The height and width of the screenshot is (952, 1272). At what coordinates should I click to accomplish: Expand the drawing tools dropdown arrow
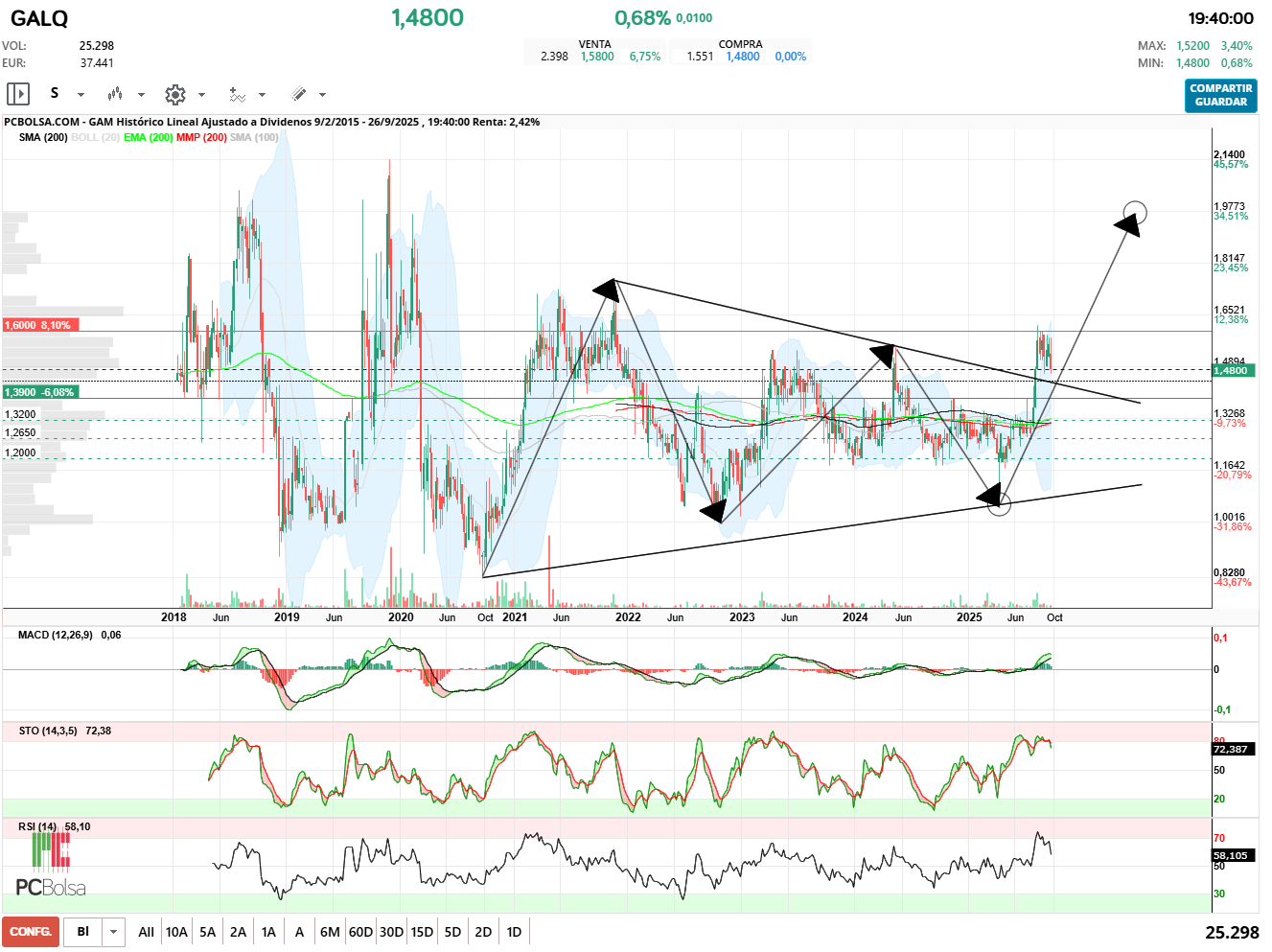point(323,95)
